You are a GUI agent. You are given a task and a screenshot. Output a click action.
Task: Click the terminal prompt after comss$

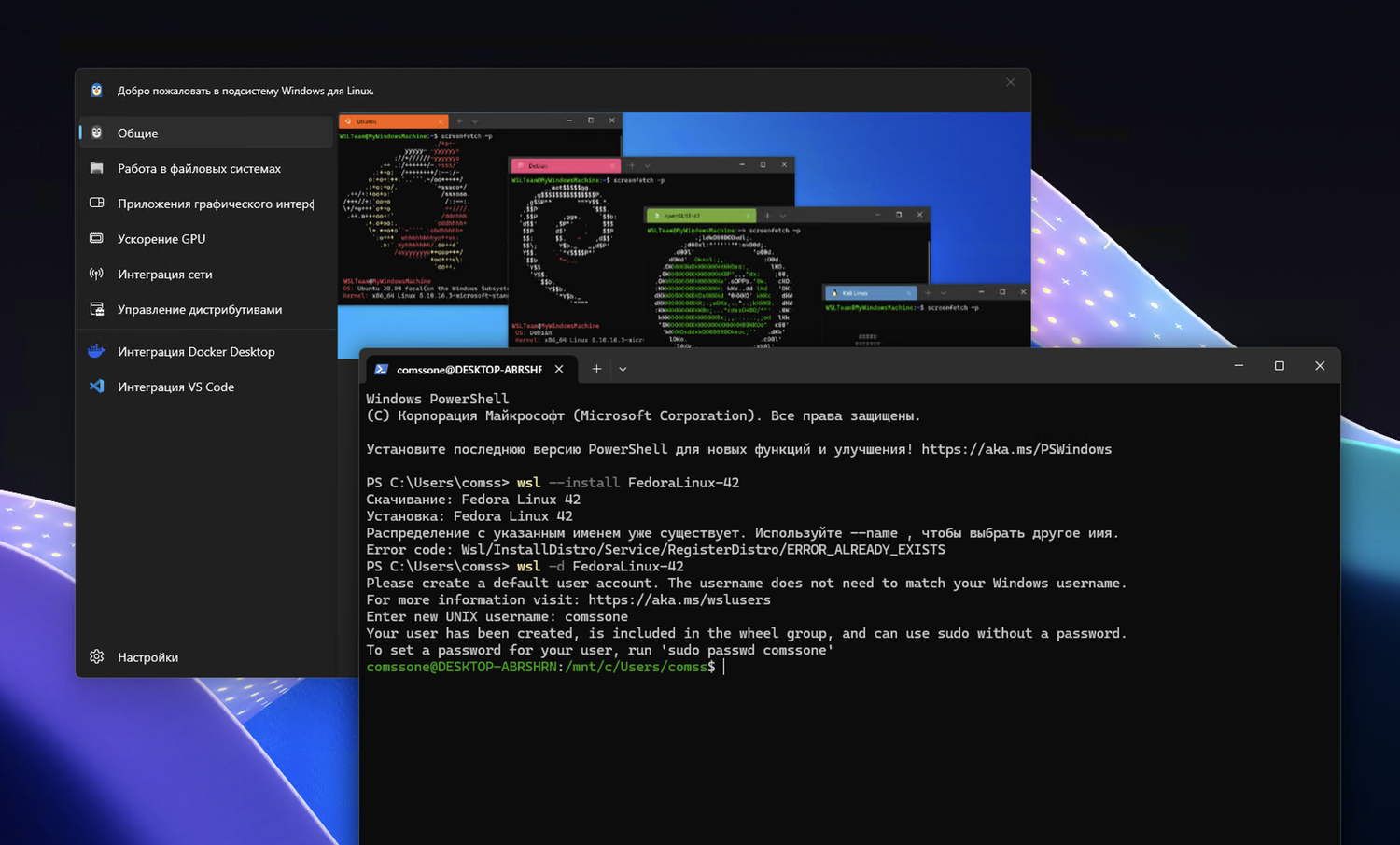[x=723, y=667]
